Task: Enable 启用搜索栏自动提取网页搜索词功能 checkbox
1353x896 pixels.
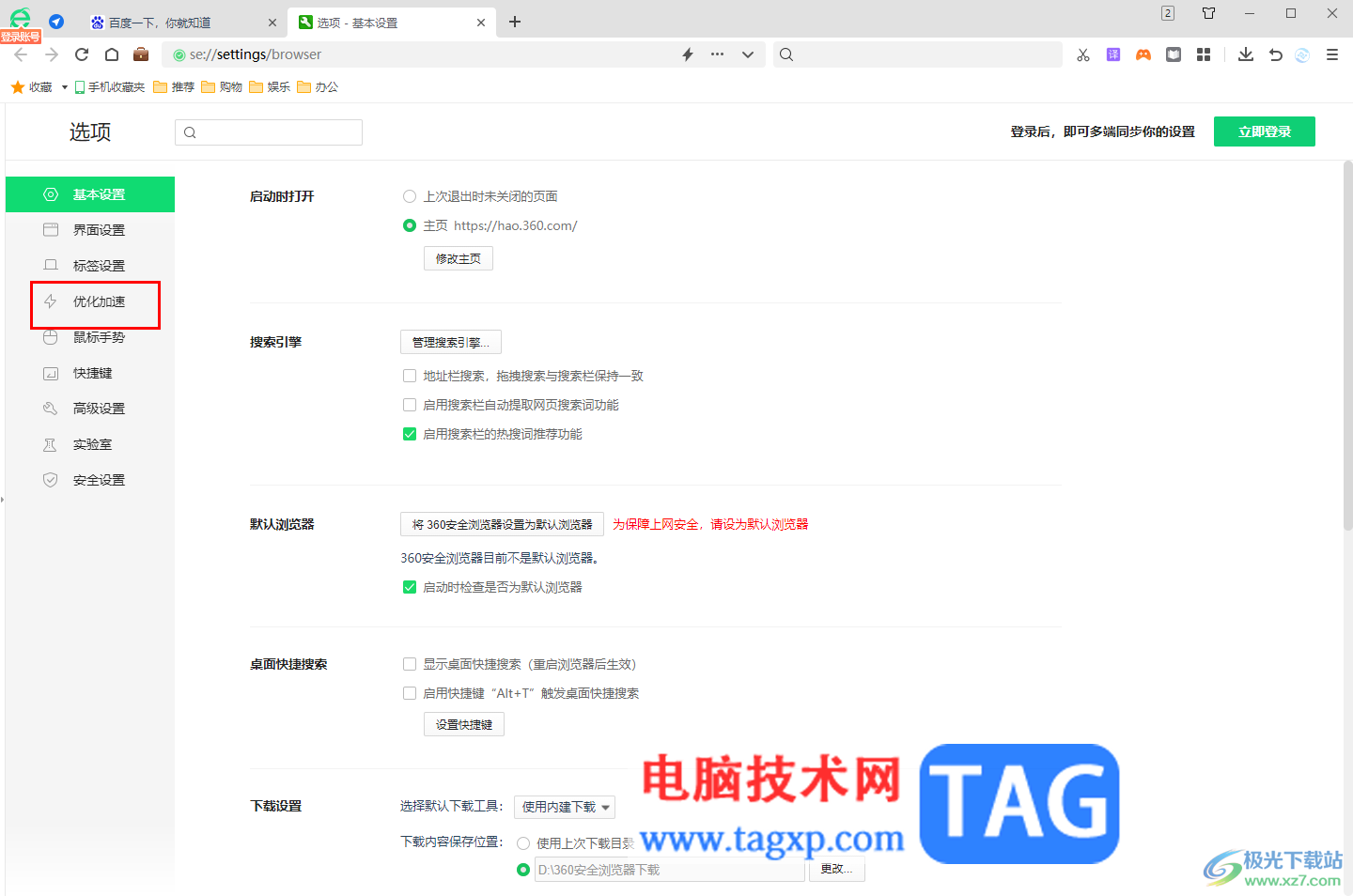Action: pyautogui.click(x=410, y=405)
